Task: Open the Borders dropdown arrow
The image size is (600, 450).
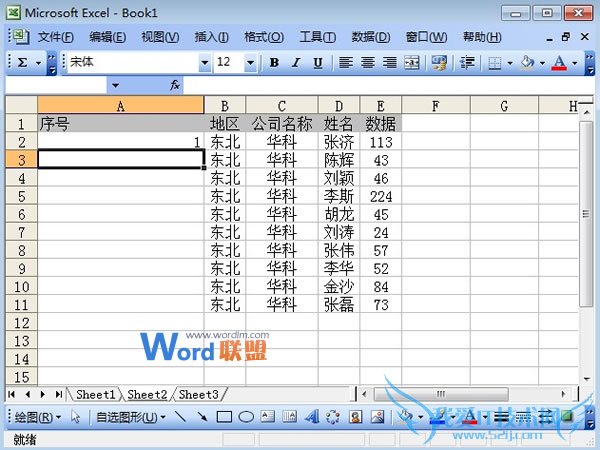Action: (510, 63)
